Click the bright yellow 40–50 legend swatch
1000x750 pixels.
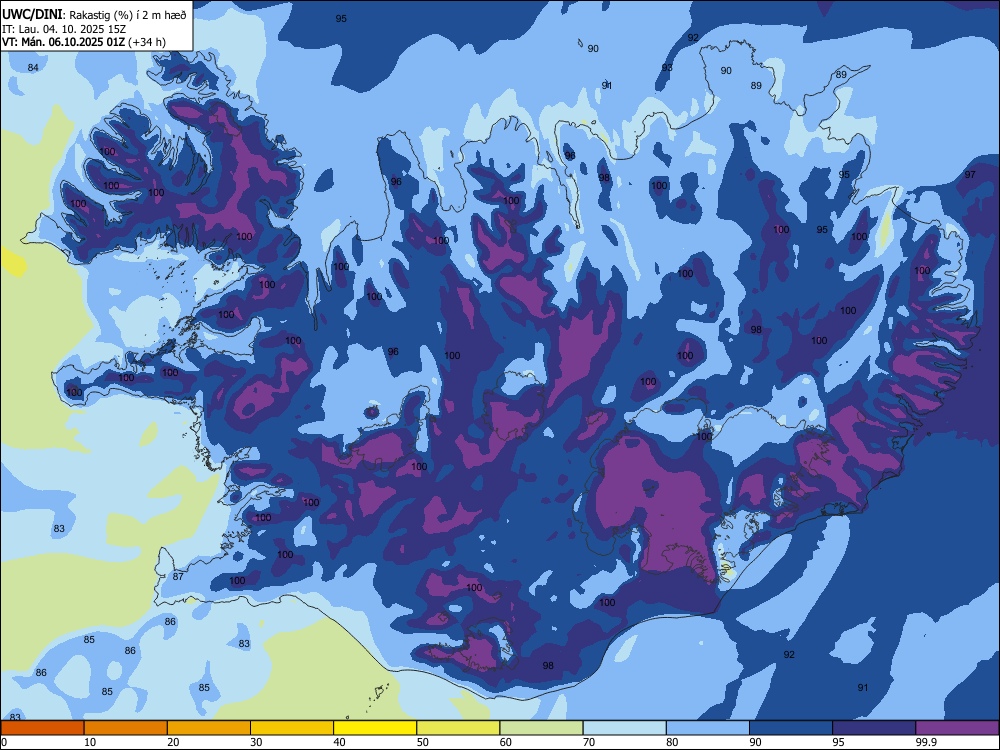375,728
